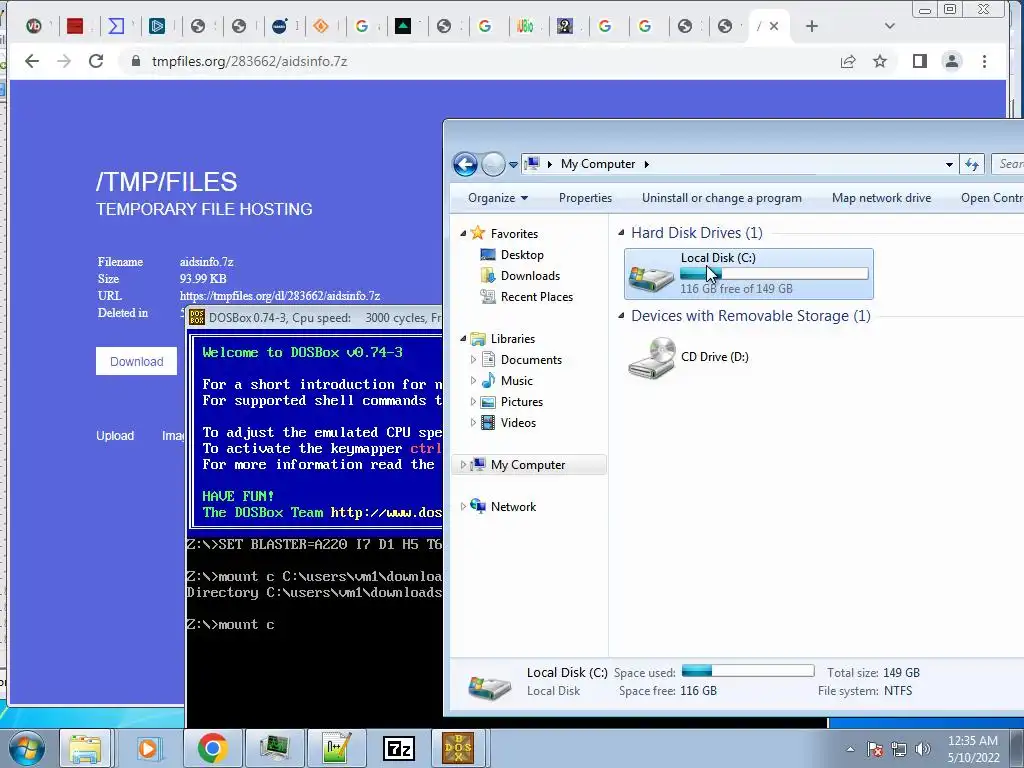Open a new Chrome tab
The height and width of the screenshot is (768, 1024).
[812, 26]
